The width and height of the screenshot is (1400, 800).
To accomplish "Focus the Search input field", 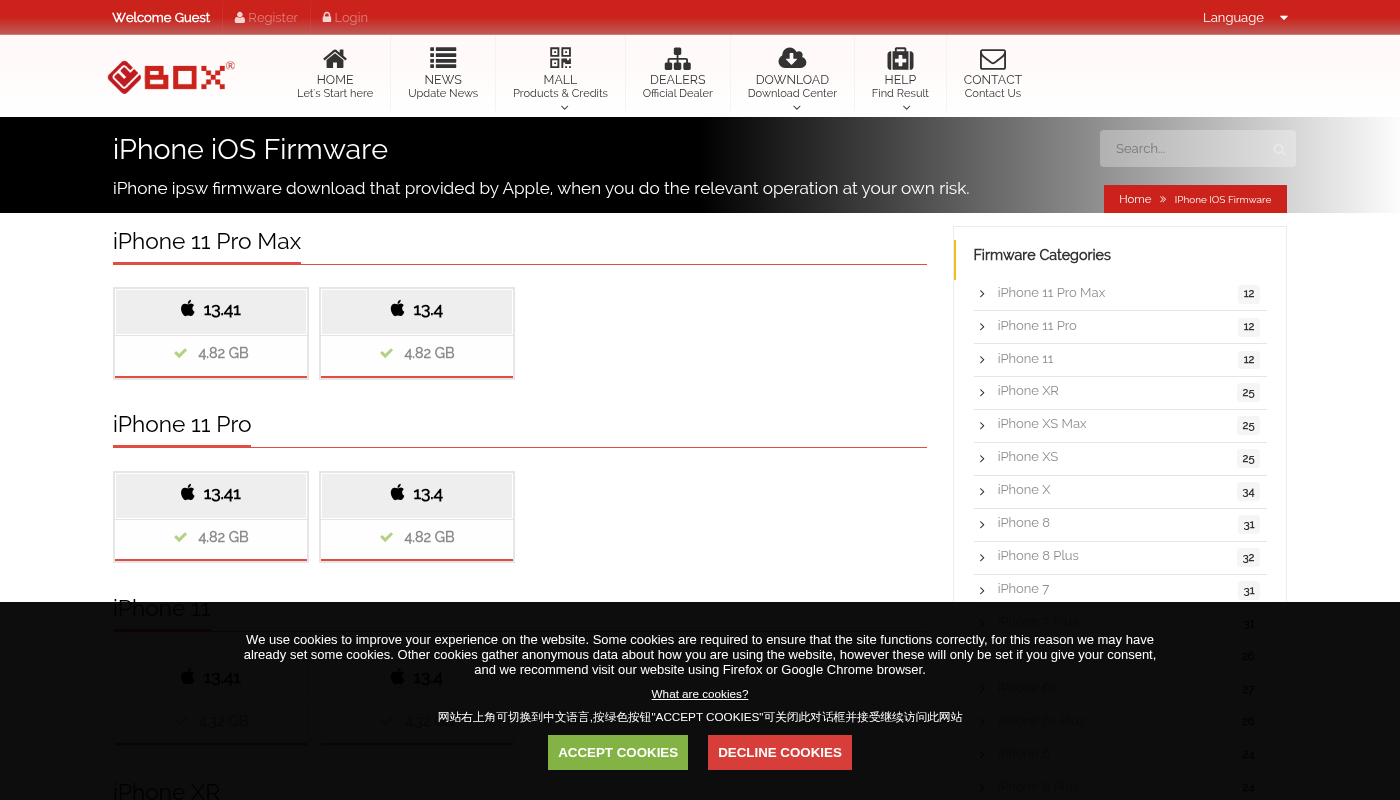I will click(x=1185, y=149).
